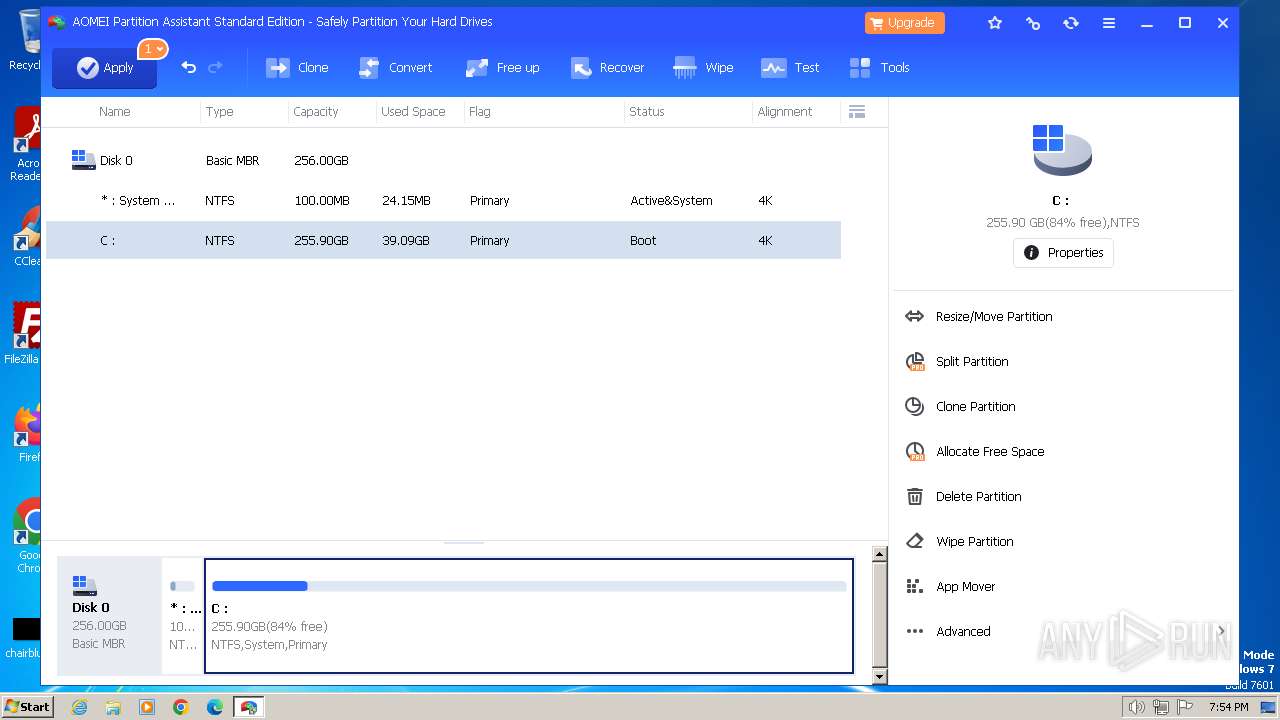Open the Tools toolbar menu
Image resolution: width=1280 pixels, height=720 pixels.
click(880, 67)
